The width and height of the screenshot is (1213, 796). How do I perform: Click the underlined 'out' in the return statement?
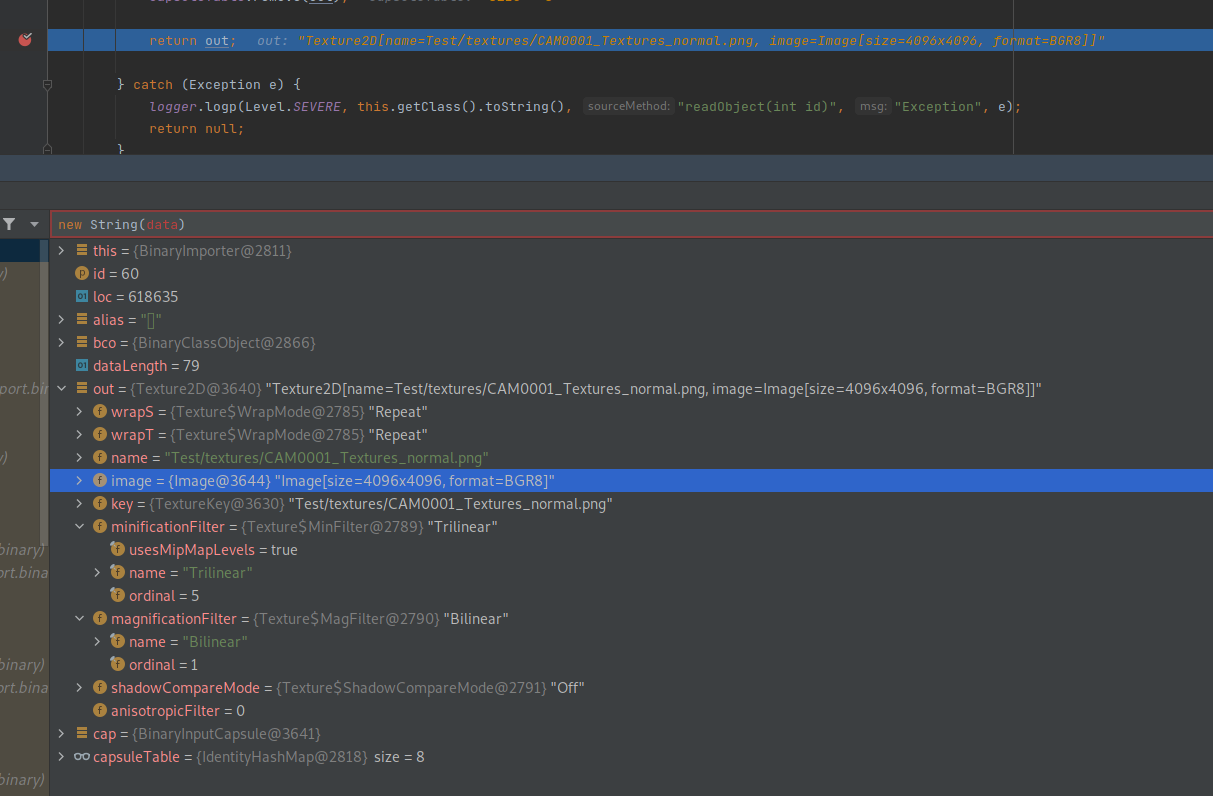point(217,41)
